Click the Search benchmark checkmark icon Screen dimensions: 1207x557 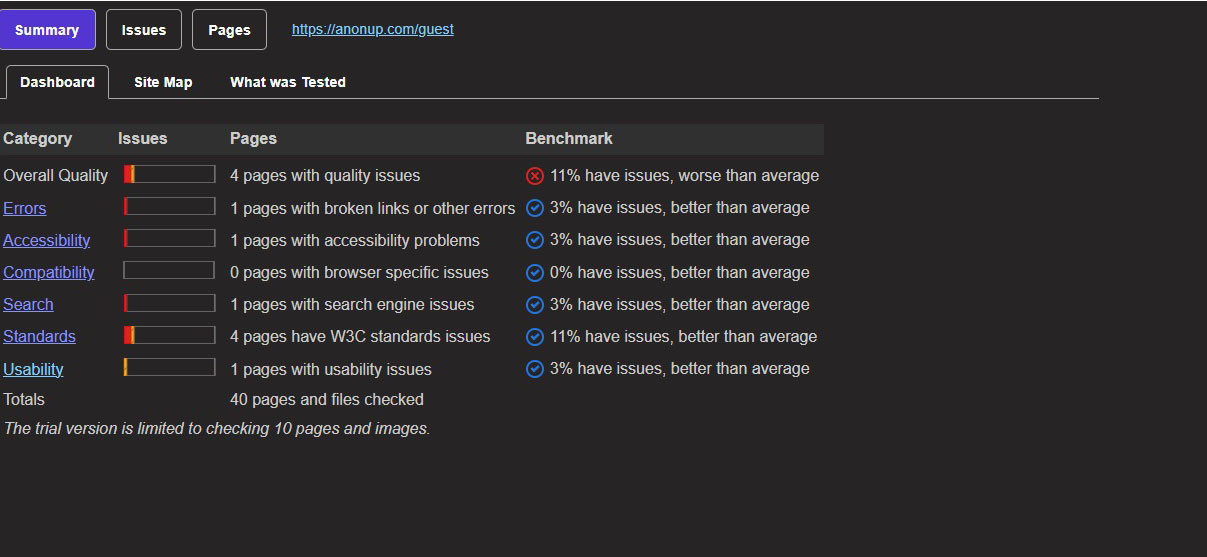pyautogui.click(x=535, y=305)
